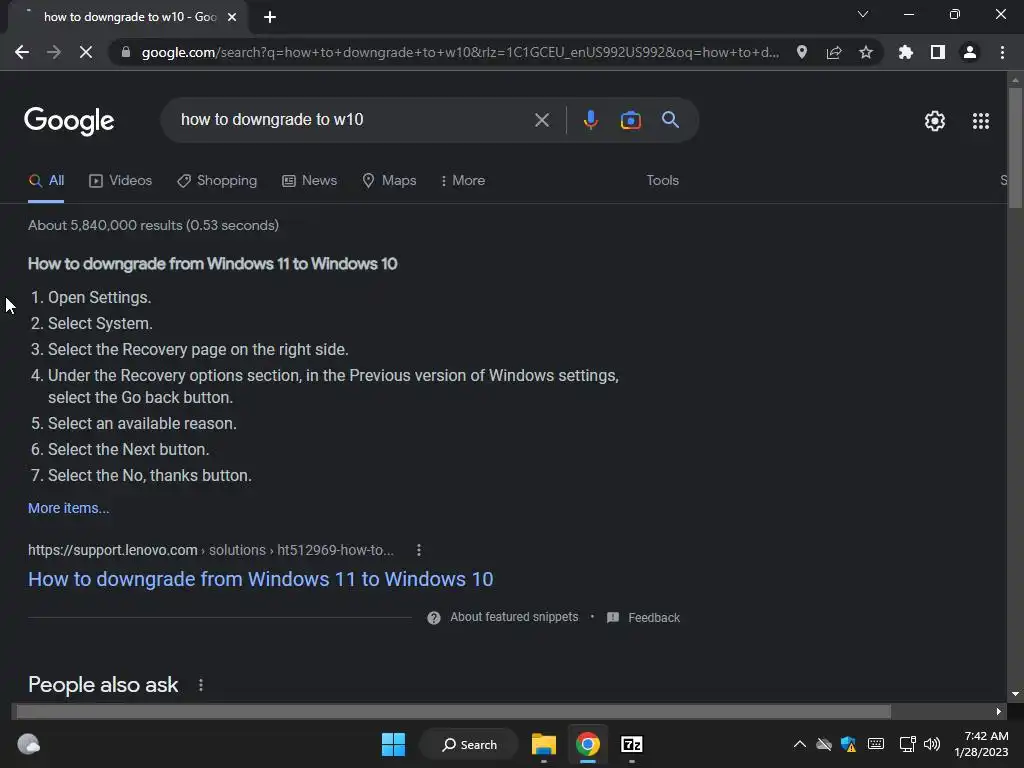This screenshot has width=1024, height=768.
Task: Open 'How to downgrade from Windows 11 to Windows 10' result
Action: coord(261,579)
